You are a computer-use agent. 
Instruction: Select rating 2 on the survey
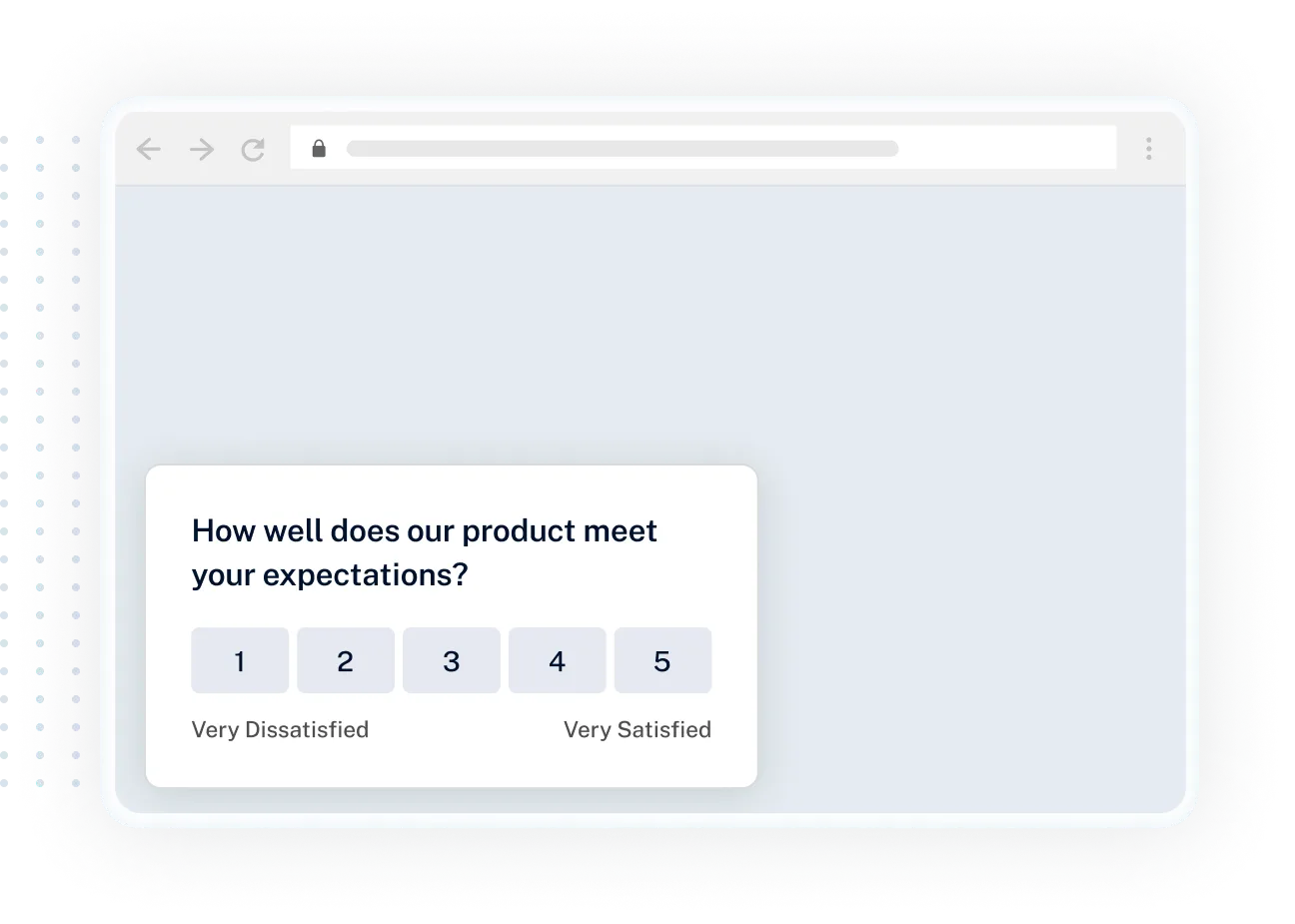[x=346, y=660]
